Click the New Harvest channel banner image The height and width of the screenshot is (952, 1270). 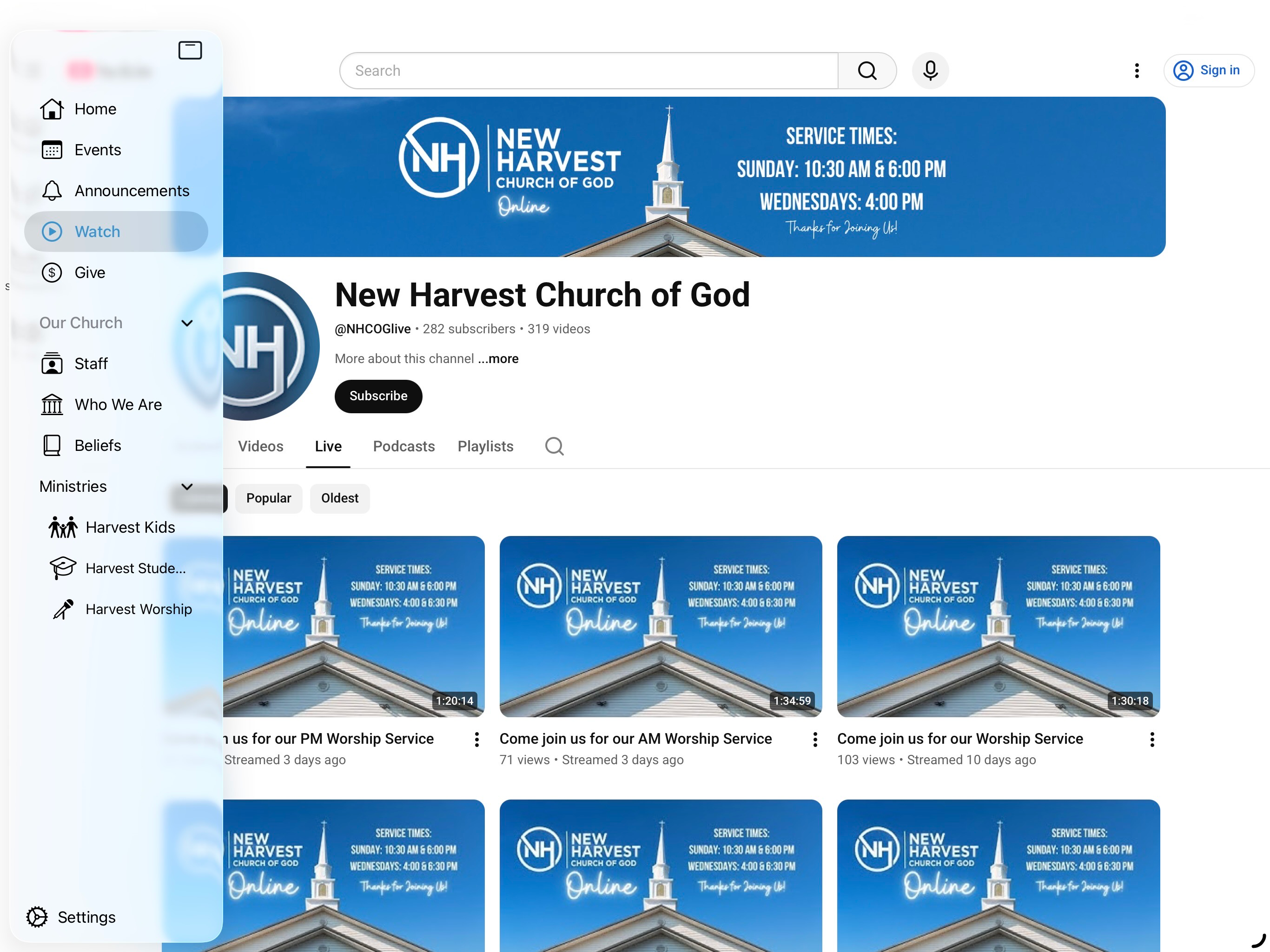click(x=694, y=177)
